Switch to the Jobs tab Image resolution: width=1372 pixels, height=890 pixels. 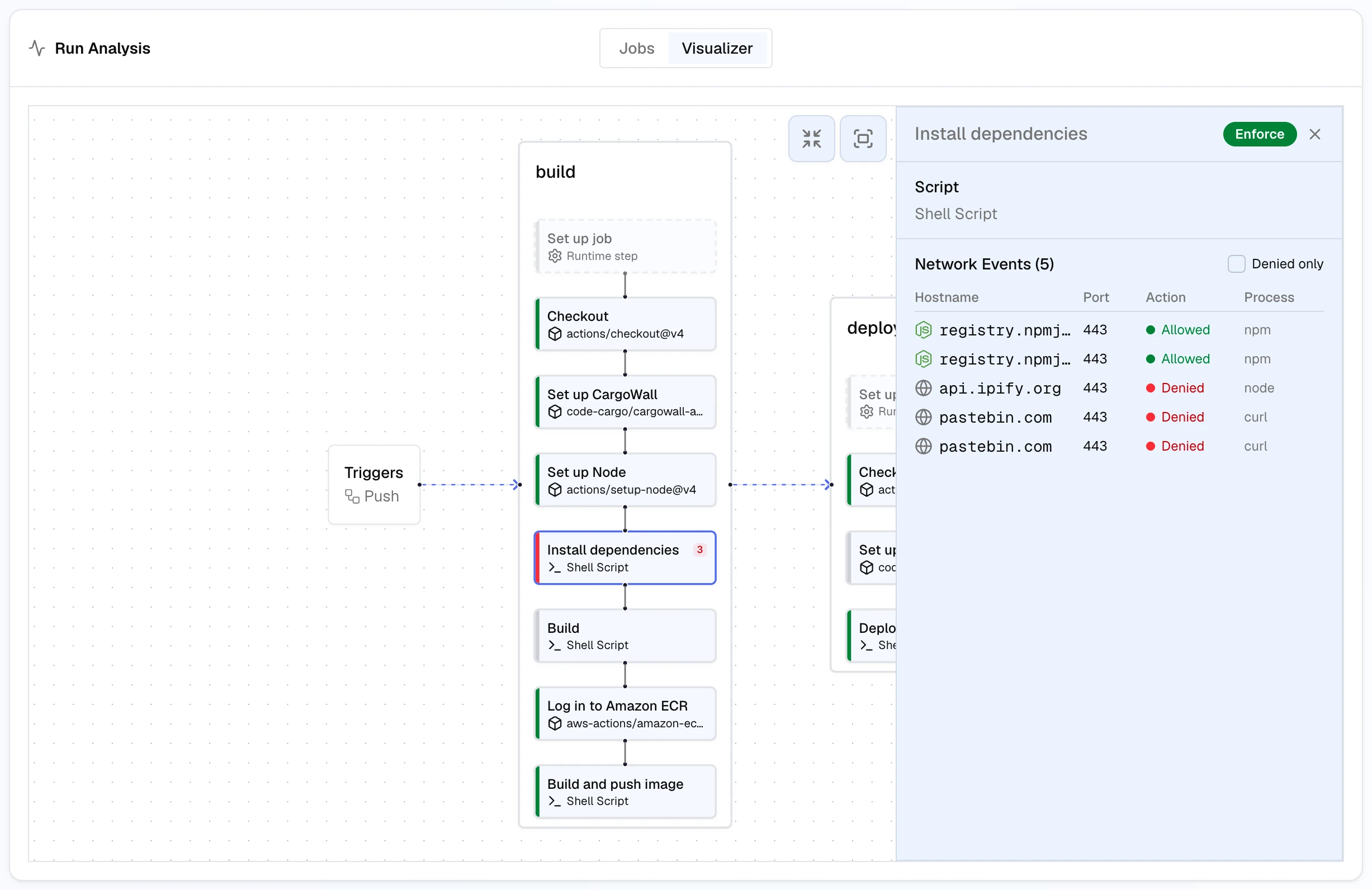636,48
